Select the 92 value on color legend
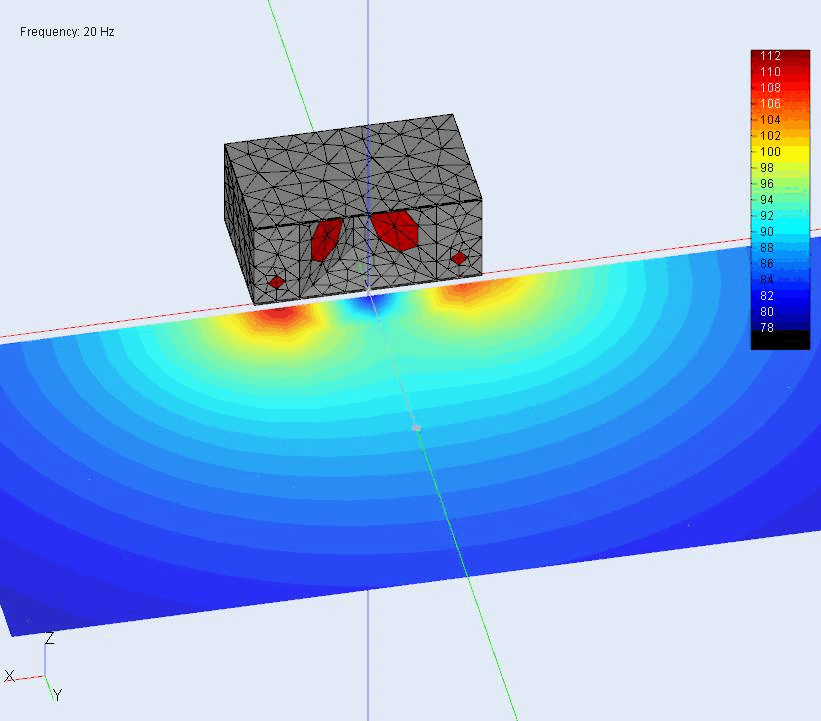821x721 pixels. (x=767, y=216)
